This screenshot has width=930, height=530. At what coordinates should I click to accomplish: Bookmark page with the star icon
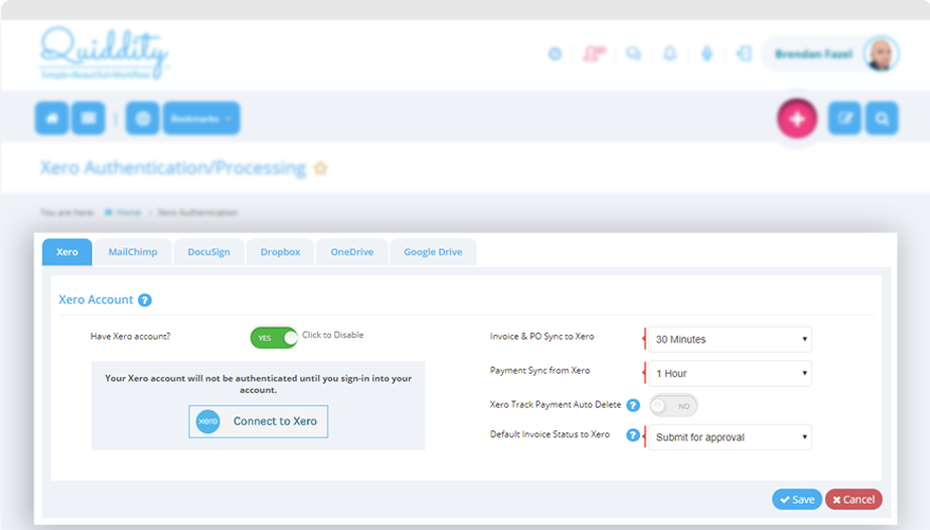(320, 168)
